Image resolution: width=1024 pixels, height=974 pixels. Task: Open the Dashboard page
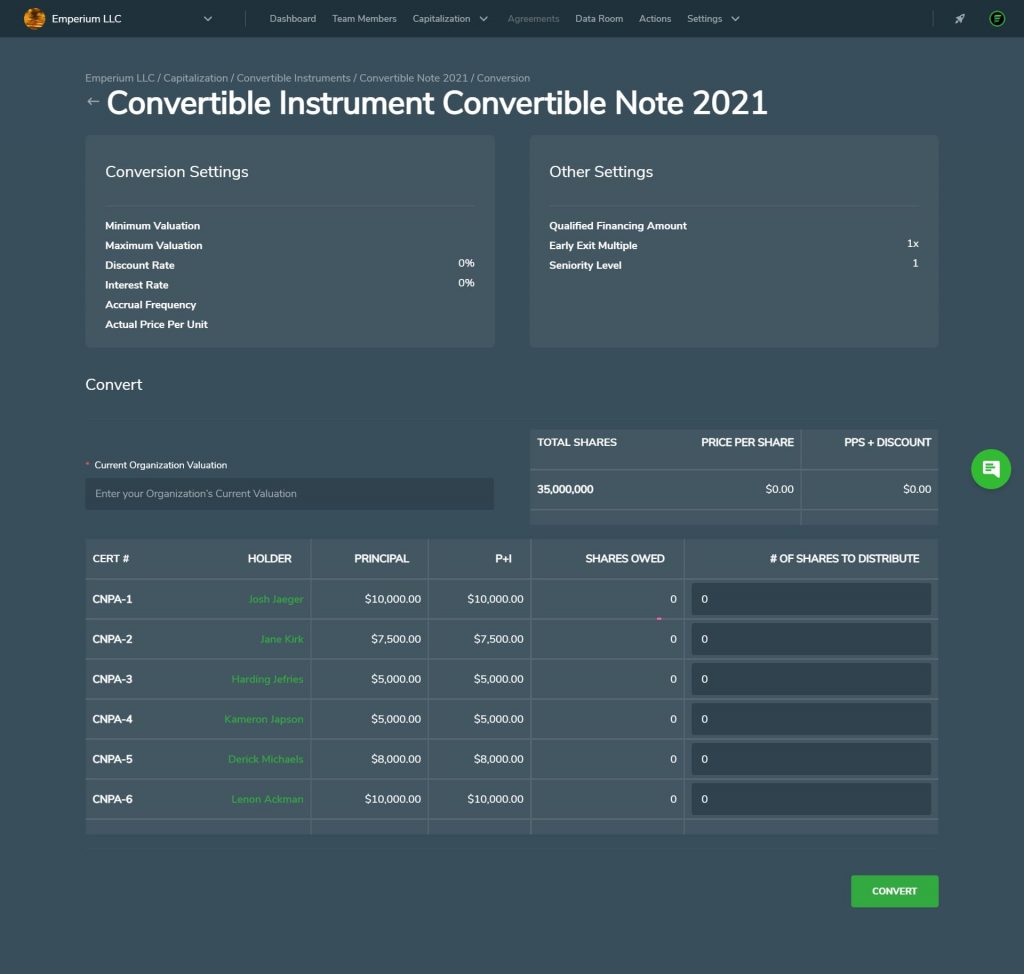[293, 18]
